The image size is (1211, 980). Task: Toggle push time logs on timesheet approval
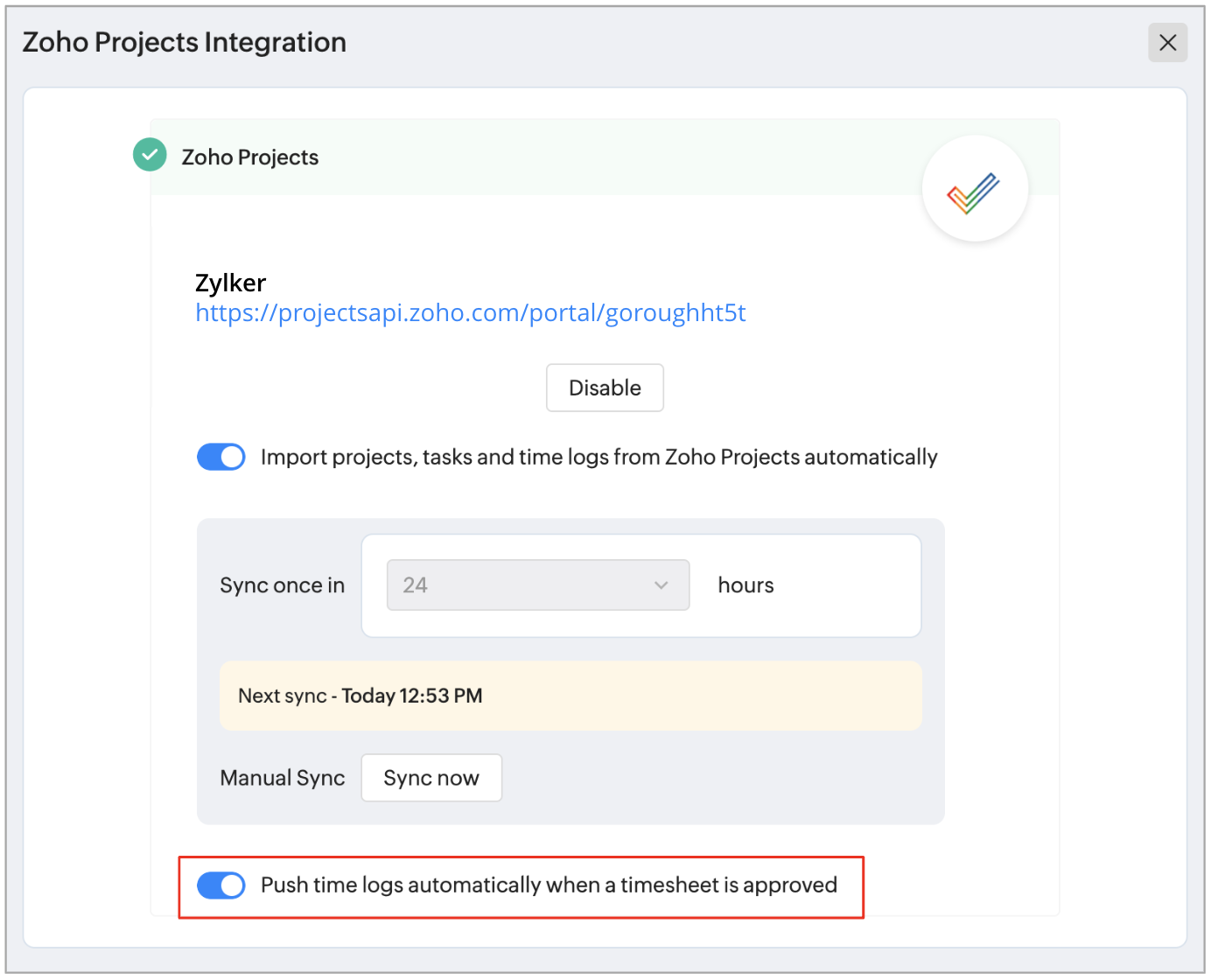220,885
